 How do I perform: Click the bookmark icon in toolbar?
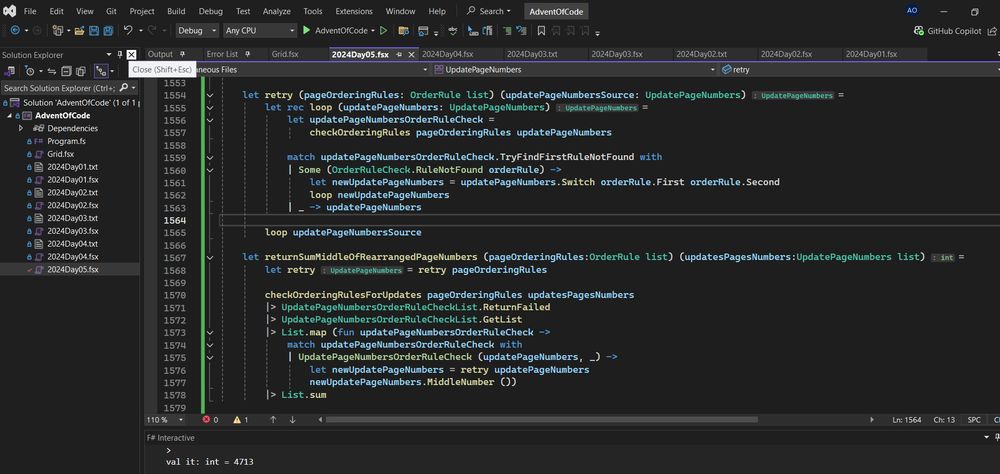point(541,30)
